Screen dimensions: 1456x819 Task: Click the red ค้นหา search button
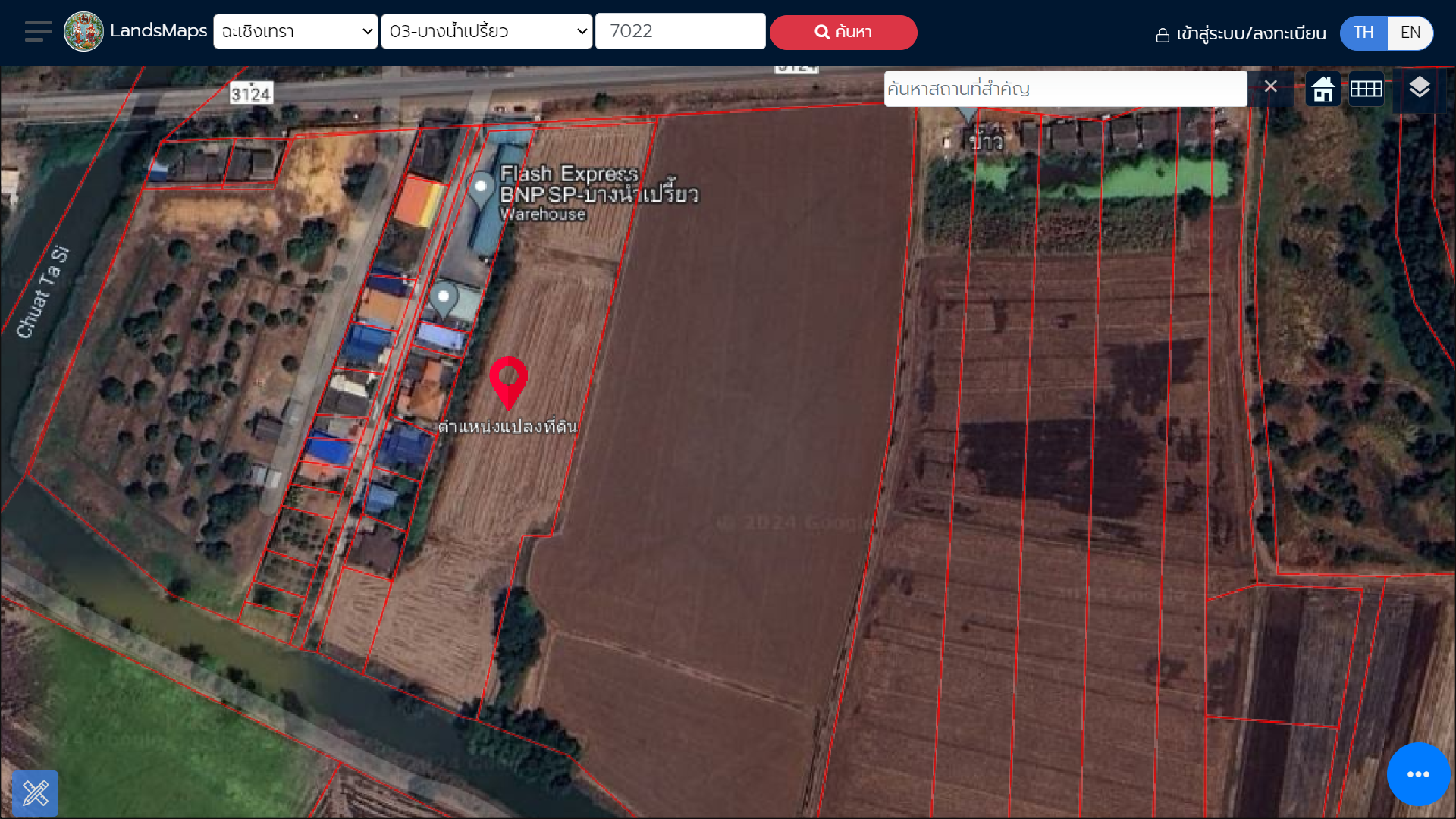[x=843, y=33]
